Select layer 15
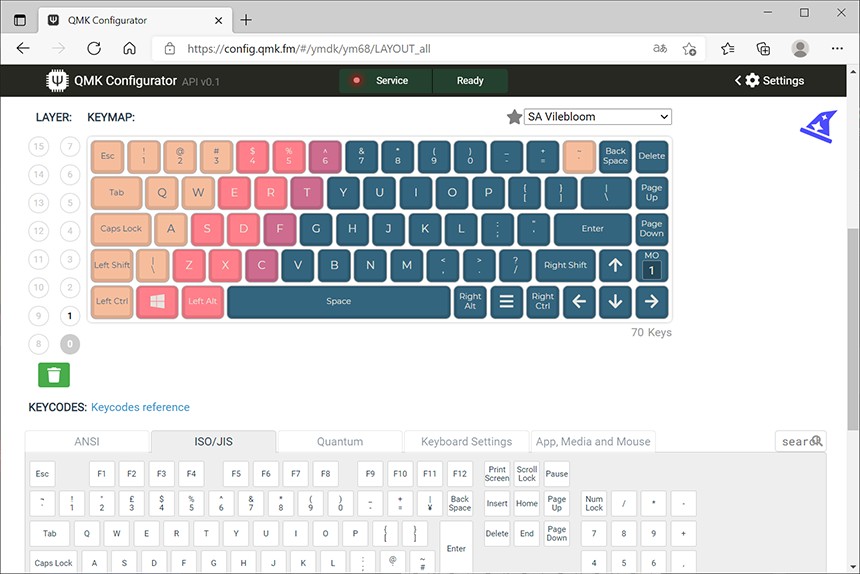This screenshot has height=574, width=860. tap(38, 146)
